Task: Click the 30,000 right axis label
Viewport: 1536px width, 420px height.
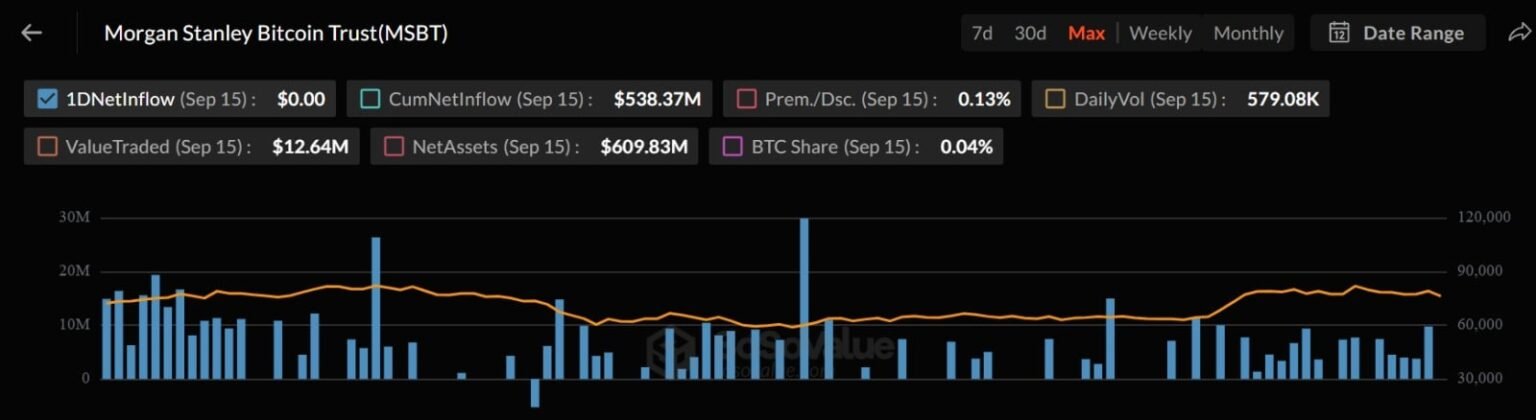Action: pos(1482,379)
